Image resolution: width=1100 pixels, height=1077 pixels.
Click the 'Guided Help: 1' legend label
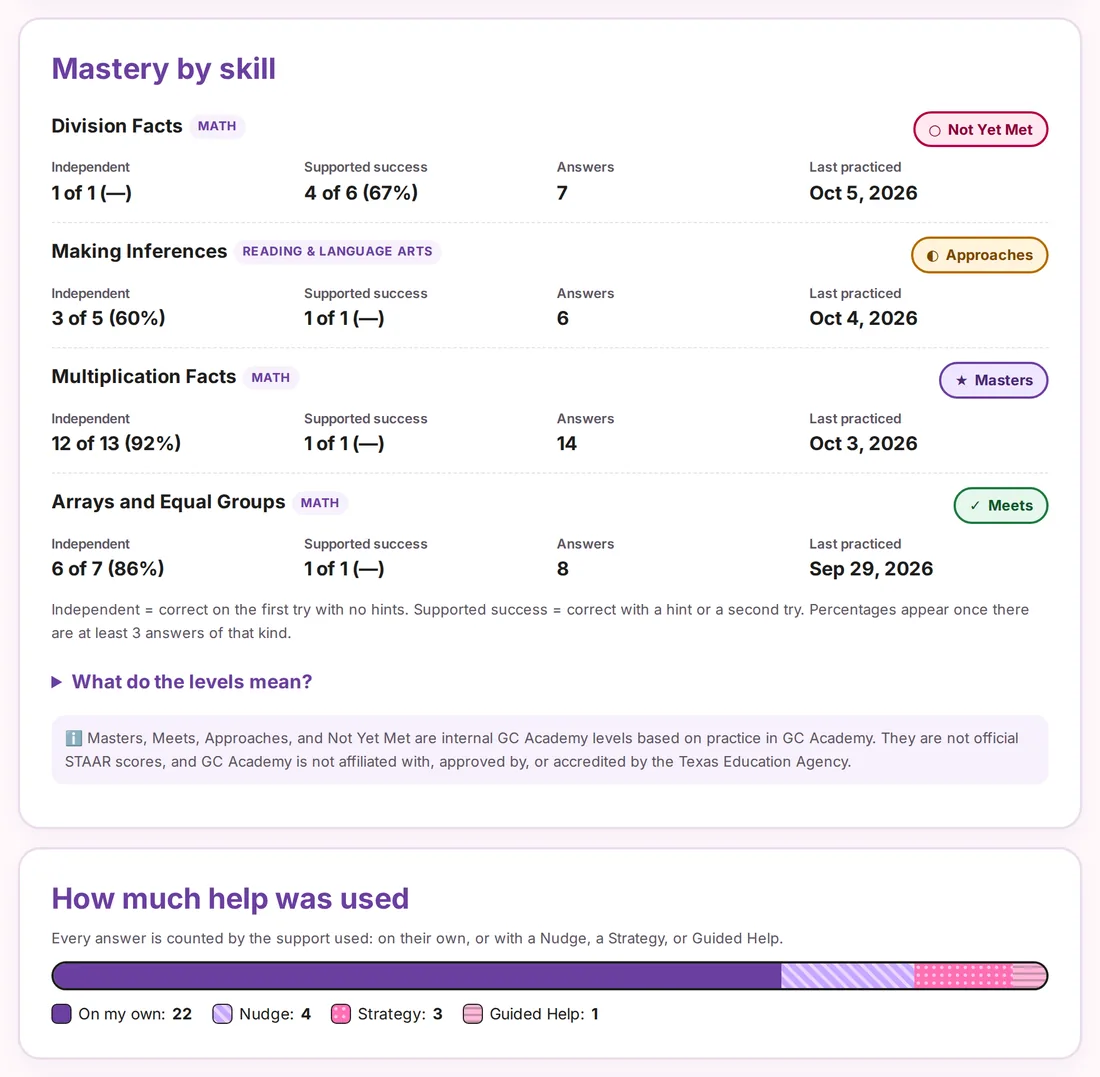544,1014
